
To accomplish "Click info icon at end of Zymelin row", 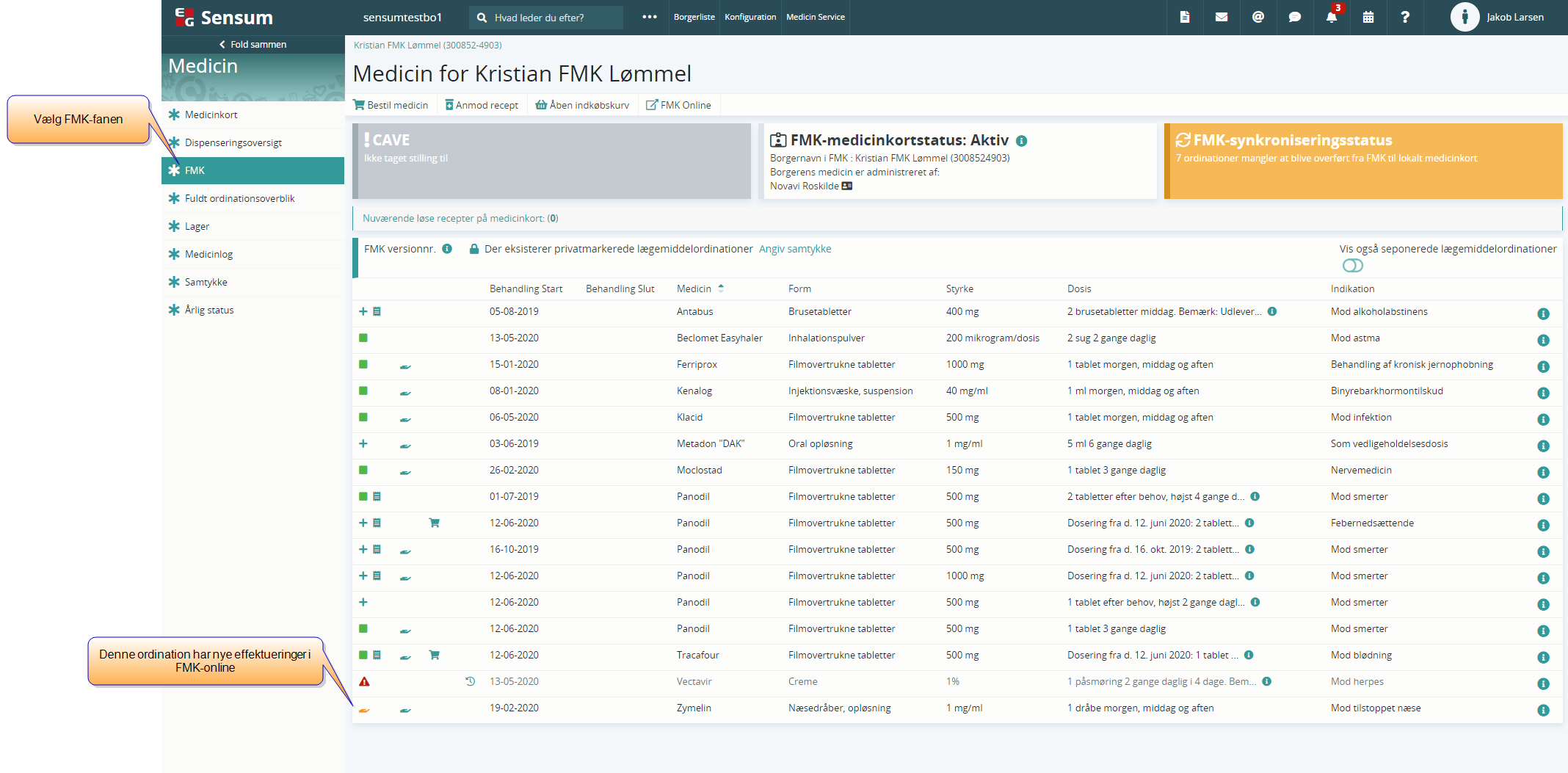I will click(x=1543, y=710).
